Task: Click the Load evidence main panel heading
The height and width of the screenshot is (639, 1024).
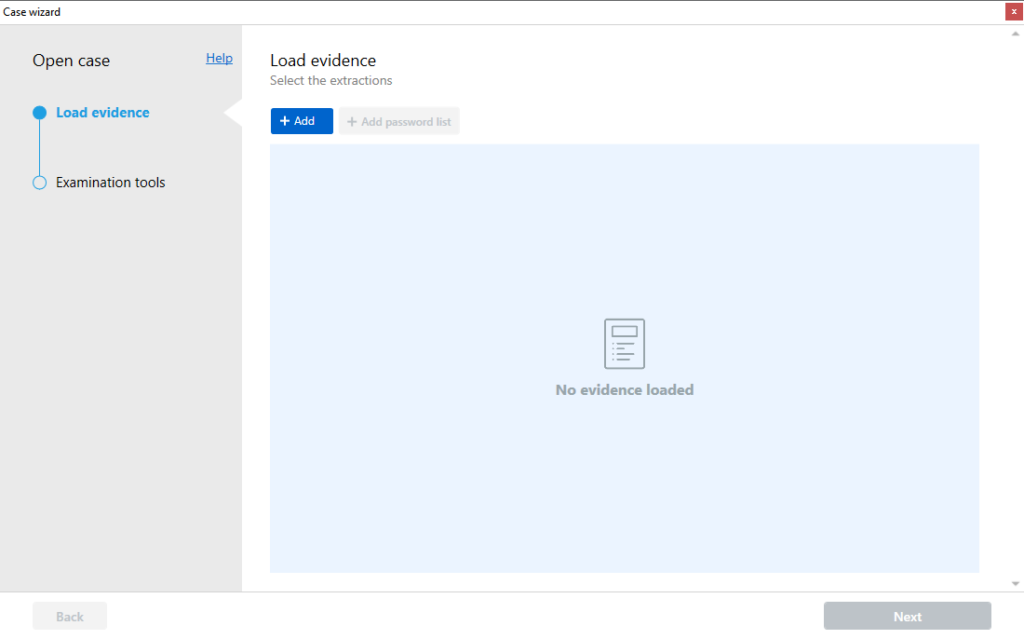Action: tap(323, 61)
